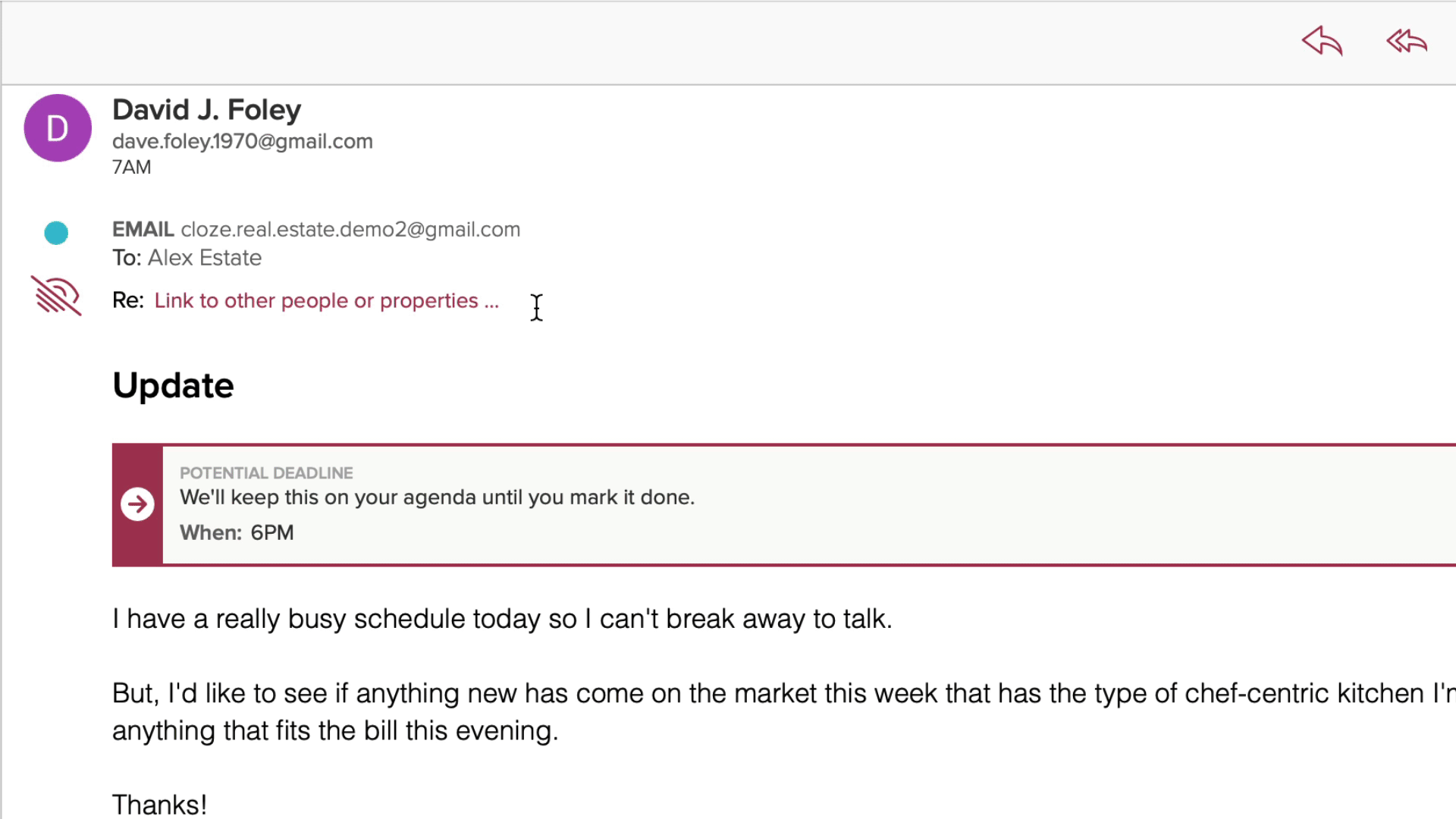Open David J. Foley's purple avatar
This screenshot has height=819, width=1456.
pos(58,128)
